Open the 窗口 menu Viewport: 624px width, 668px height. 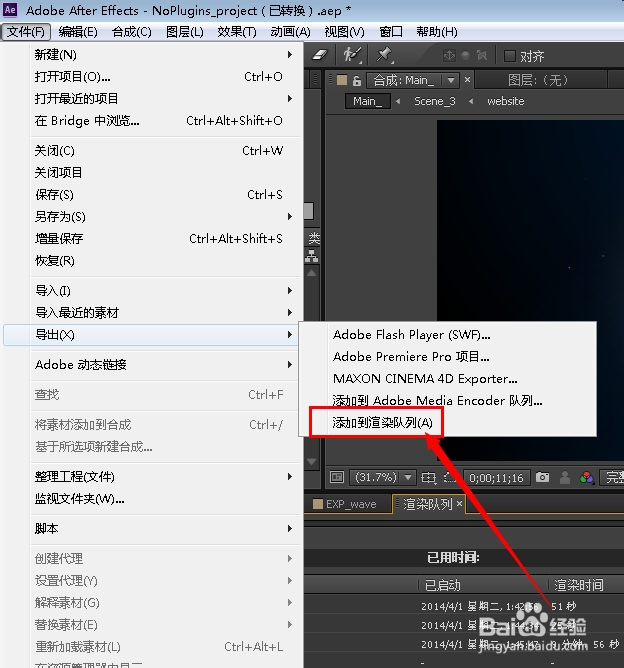[x=391, y=32]
